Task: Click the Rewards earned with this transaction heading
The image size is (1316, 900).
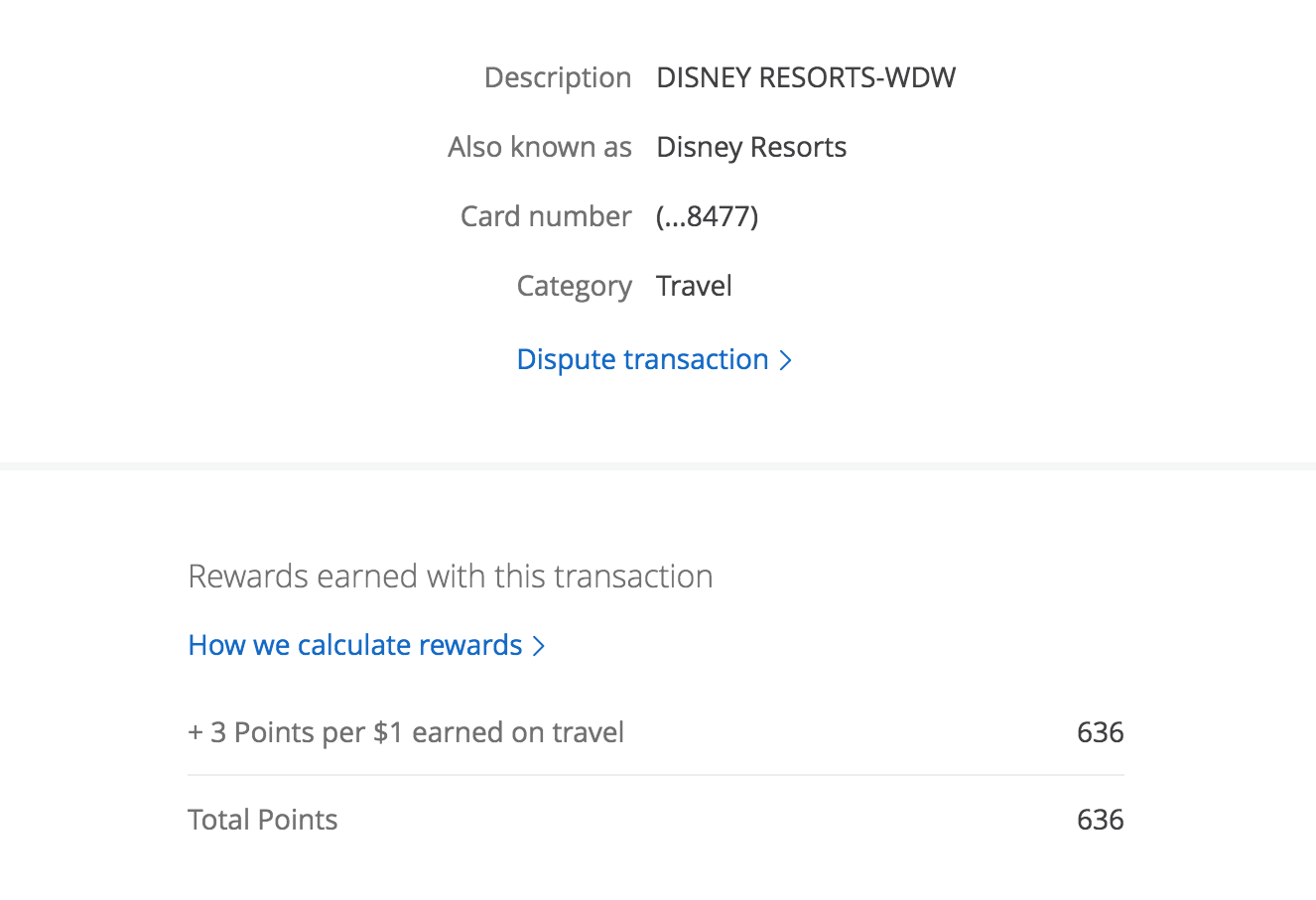Action: click(x=450, y=577)
